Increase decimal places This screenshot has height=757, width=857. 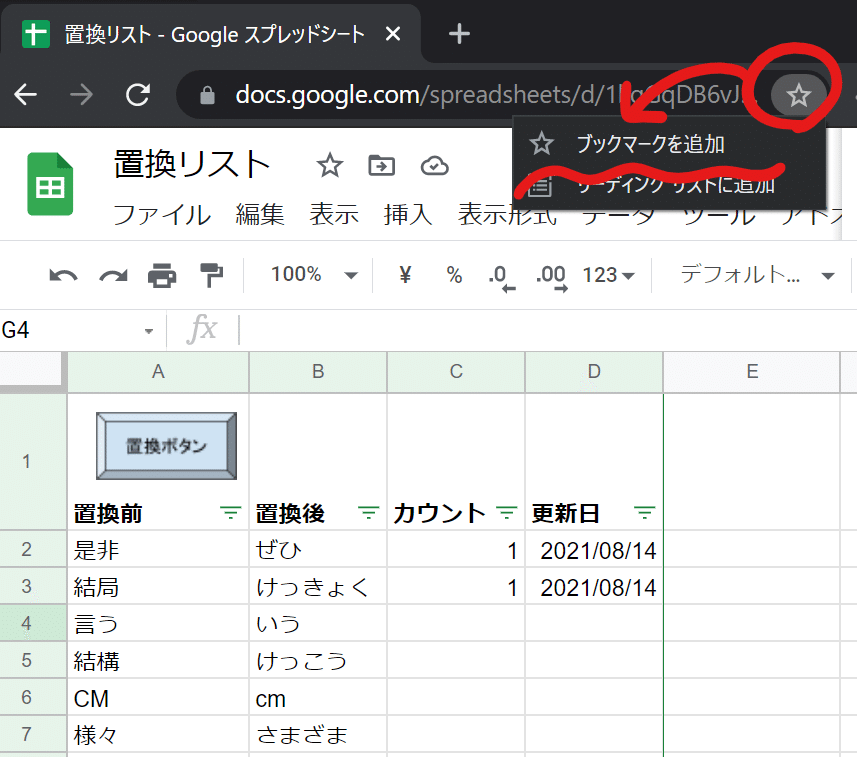click(x=551, y=277)
